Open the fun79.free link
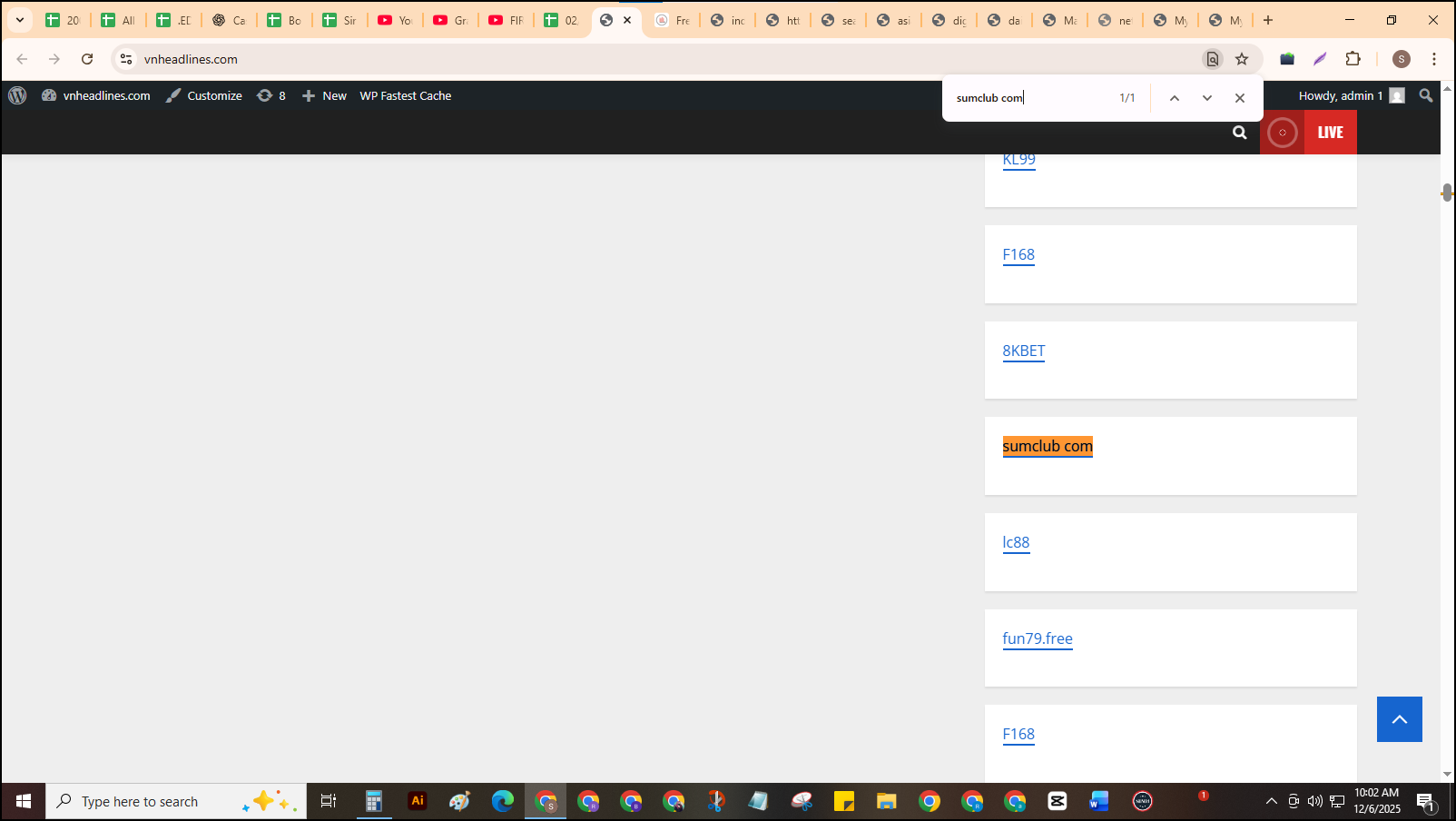The width and height of the screenshot is (1456, 821). [x=1038, y=638]
